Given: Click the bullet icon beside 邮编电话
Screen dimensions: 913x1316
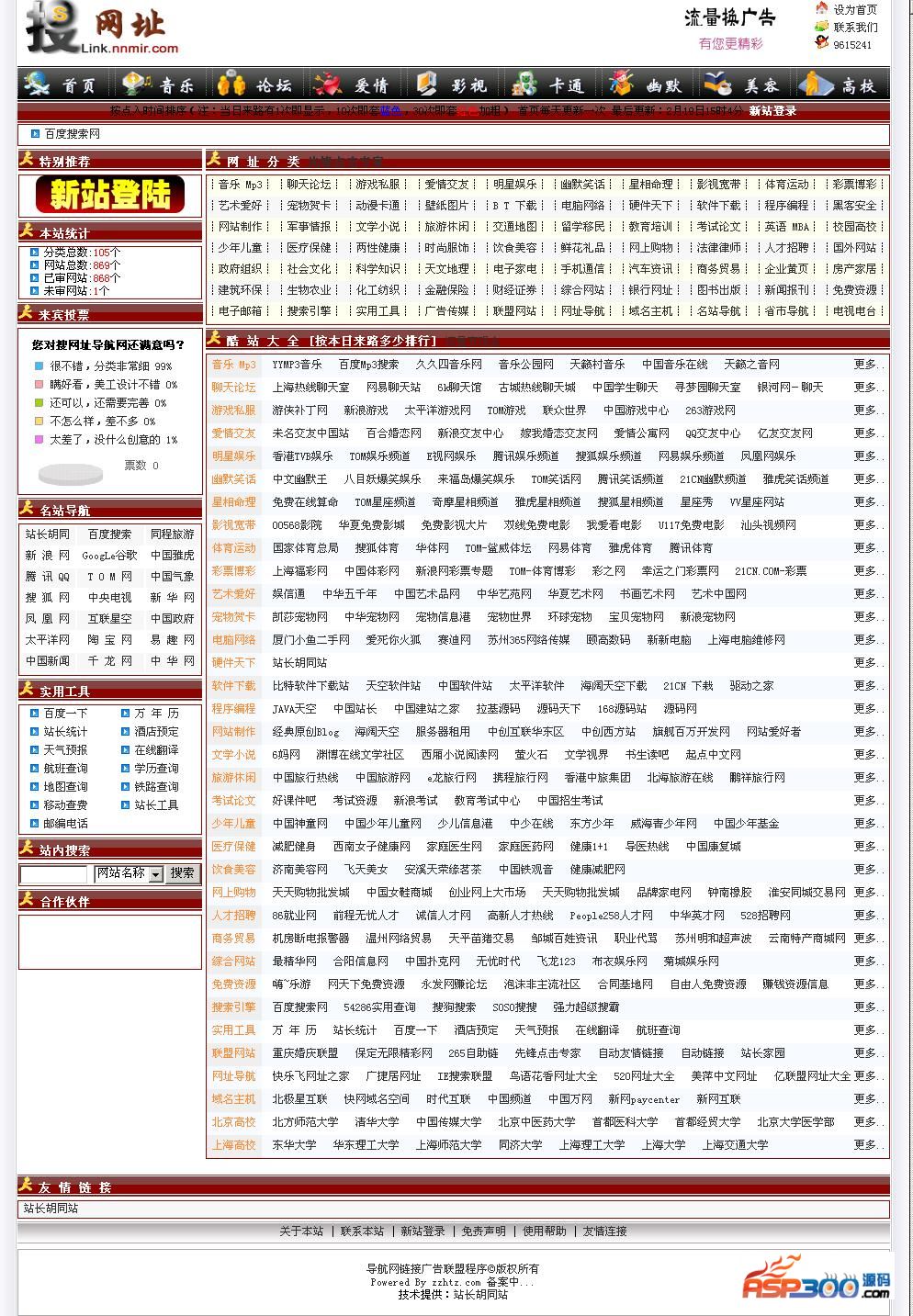Looking at the screenshot, I should coord(35,824).
